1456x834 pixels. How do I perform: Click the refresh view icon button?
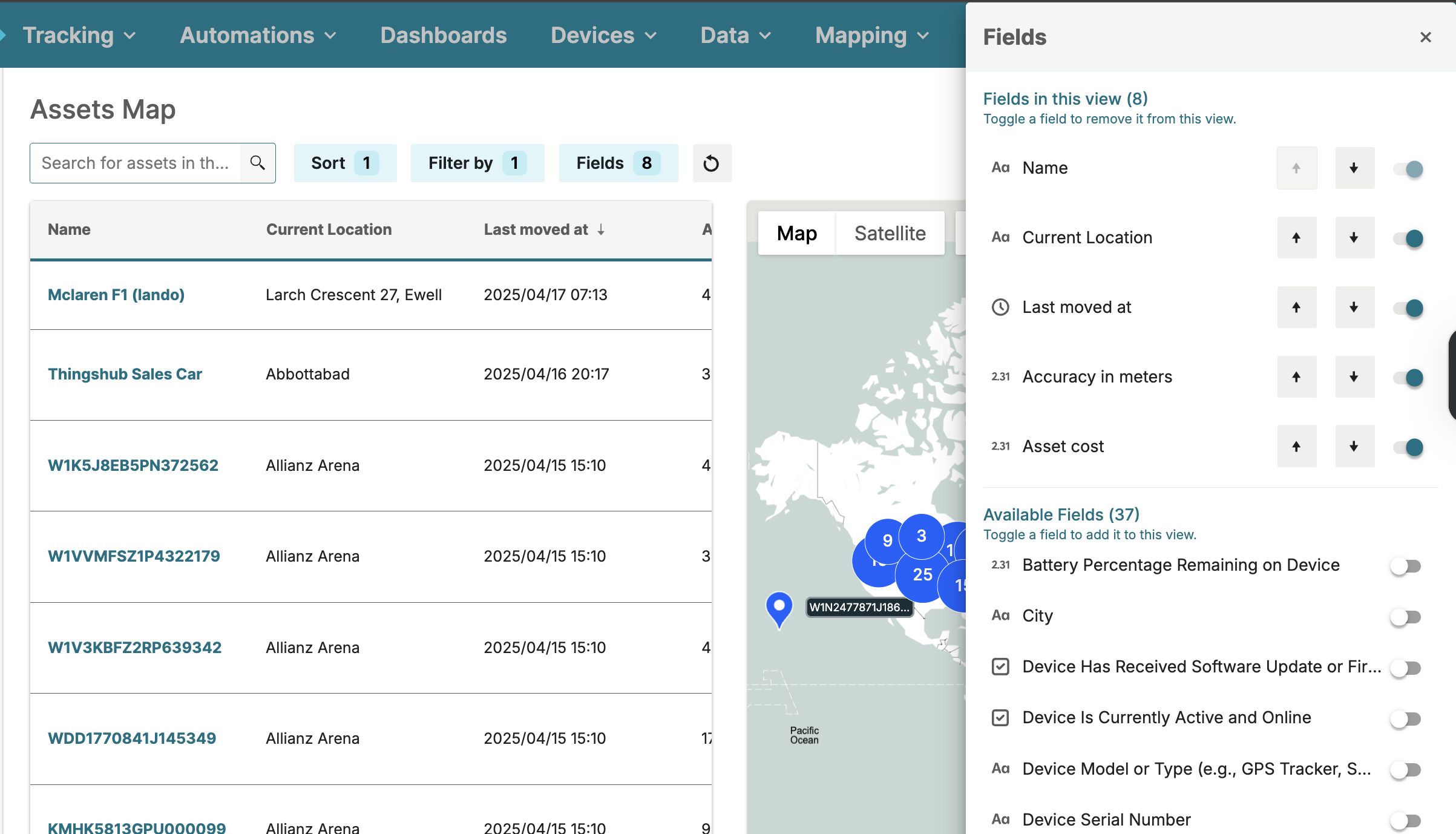[x=712, y=163]
